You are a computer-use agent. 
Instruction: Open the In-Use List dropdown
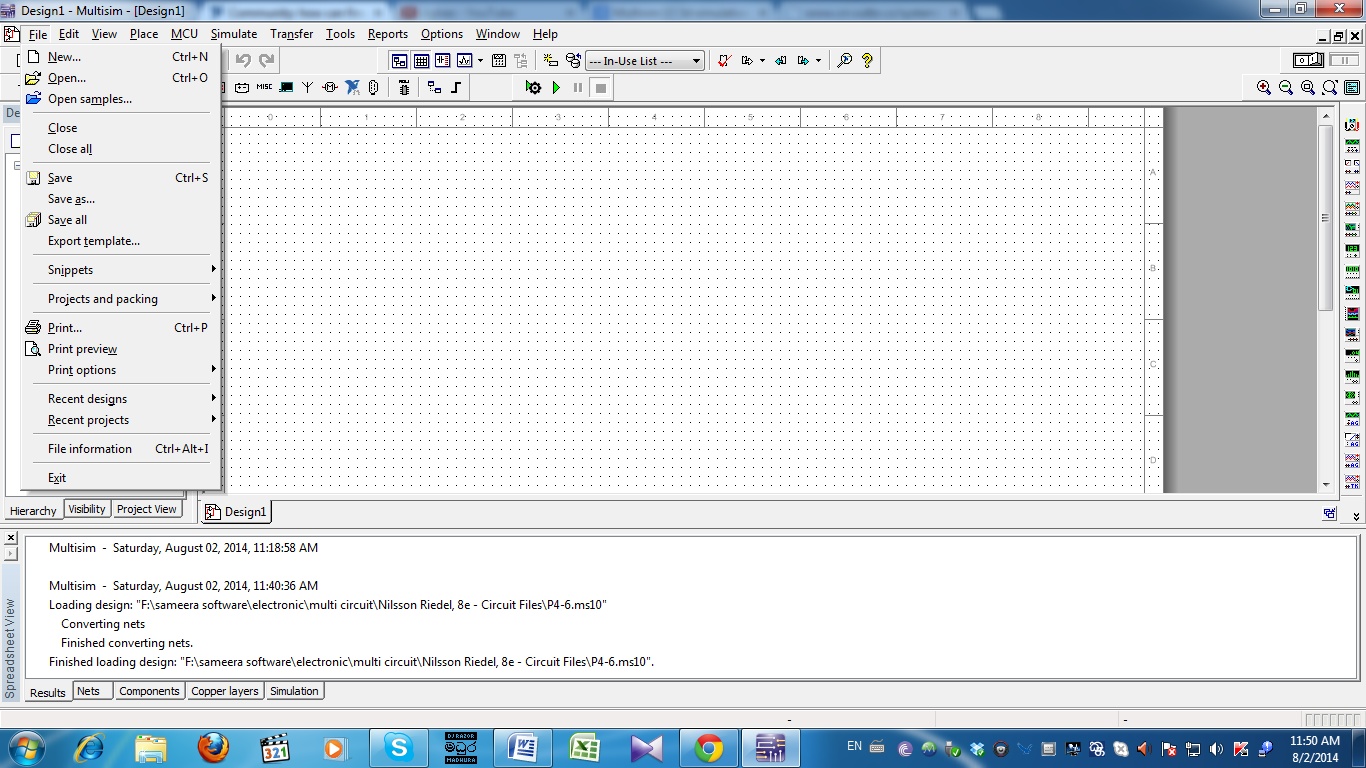point(645,61)
